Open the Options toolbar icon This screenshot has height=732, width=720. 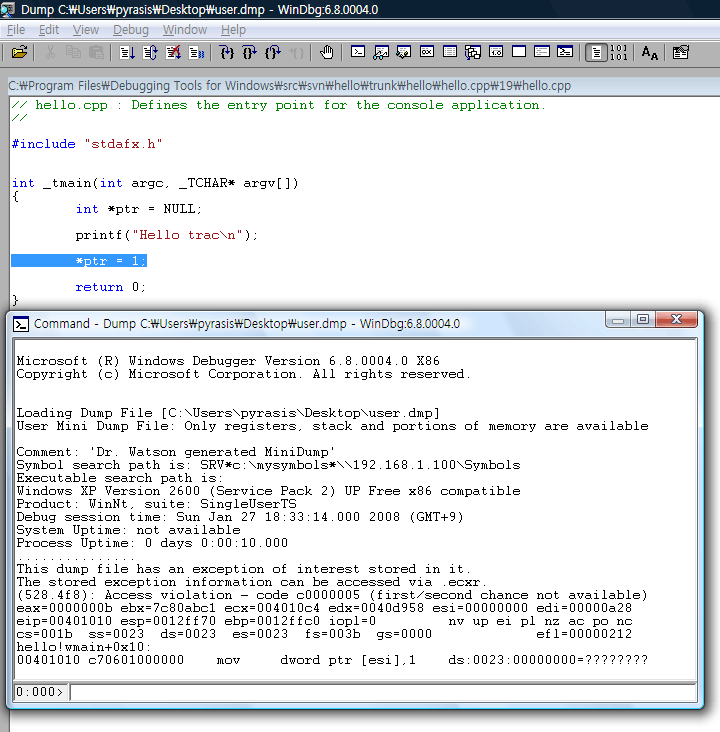tap(681, 52)
